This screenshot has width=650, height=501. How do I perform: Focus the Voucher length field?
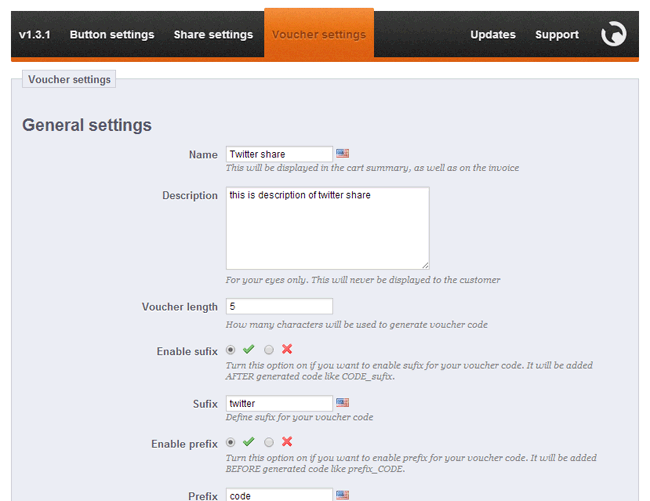coord(279,306)
